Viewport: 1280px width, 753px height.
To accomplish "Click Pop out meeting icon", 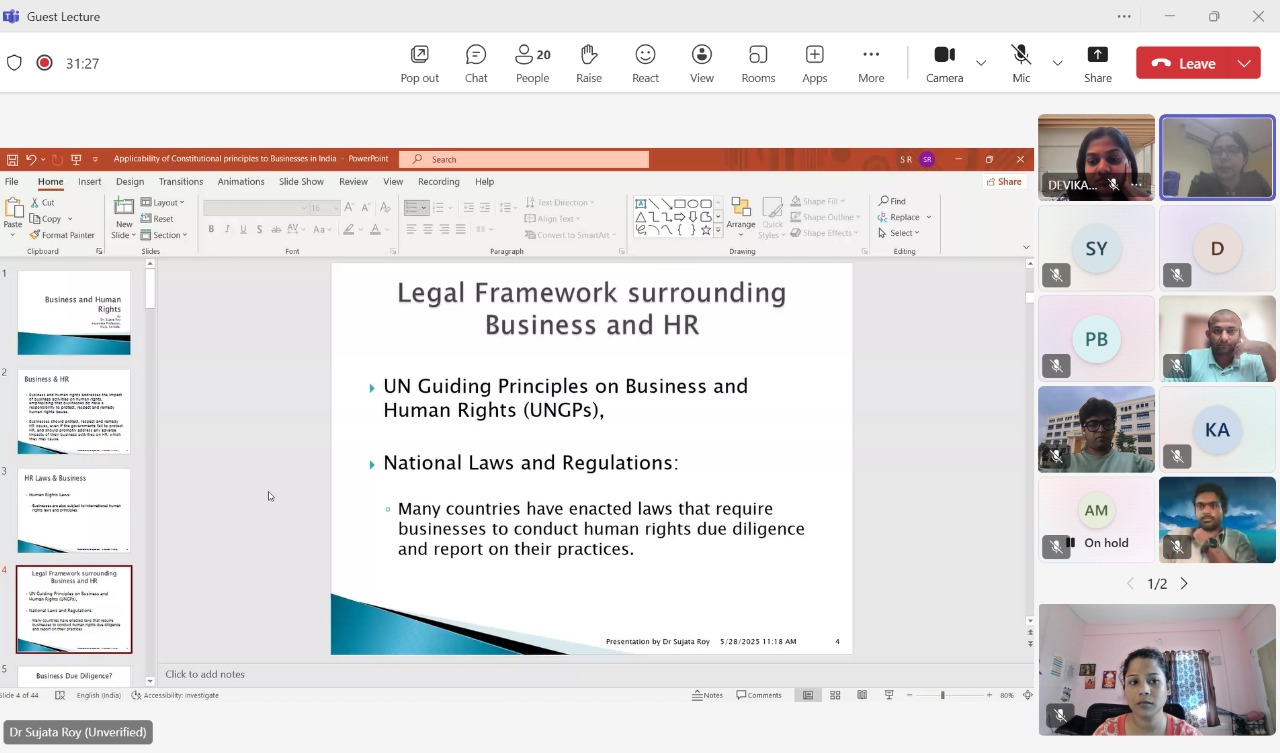I will pos(419,63).
